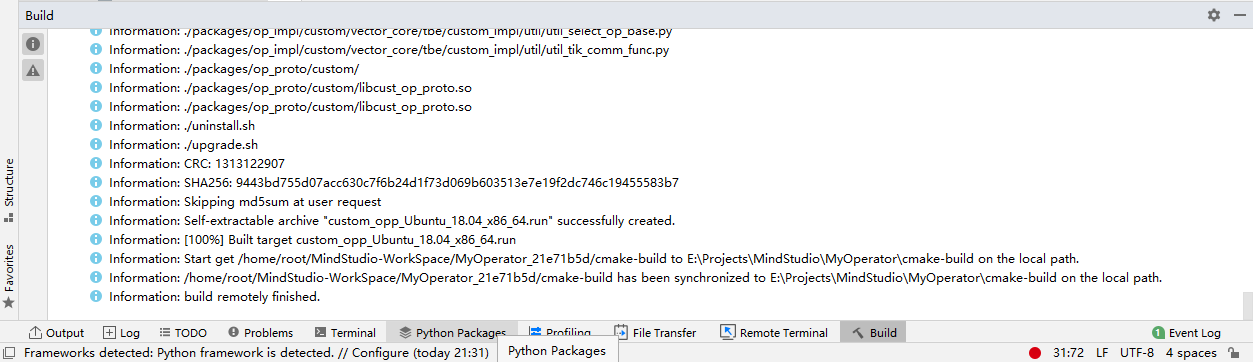Screen dimensions: 1253x362
Task: Open Build panel settings gear
Action: 1214,15
